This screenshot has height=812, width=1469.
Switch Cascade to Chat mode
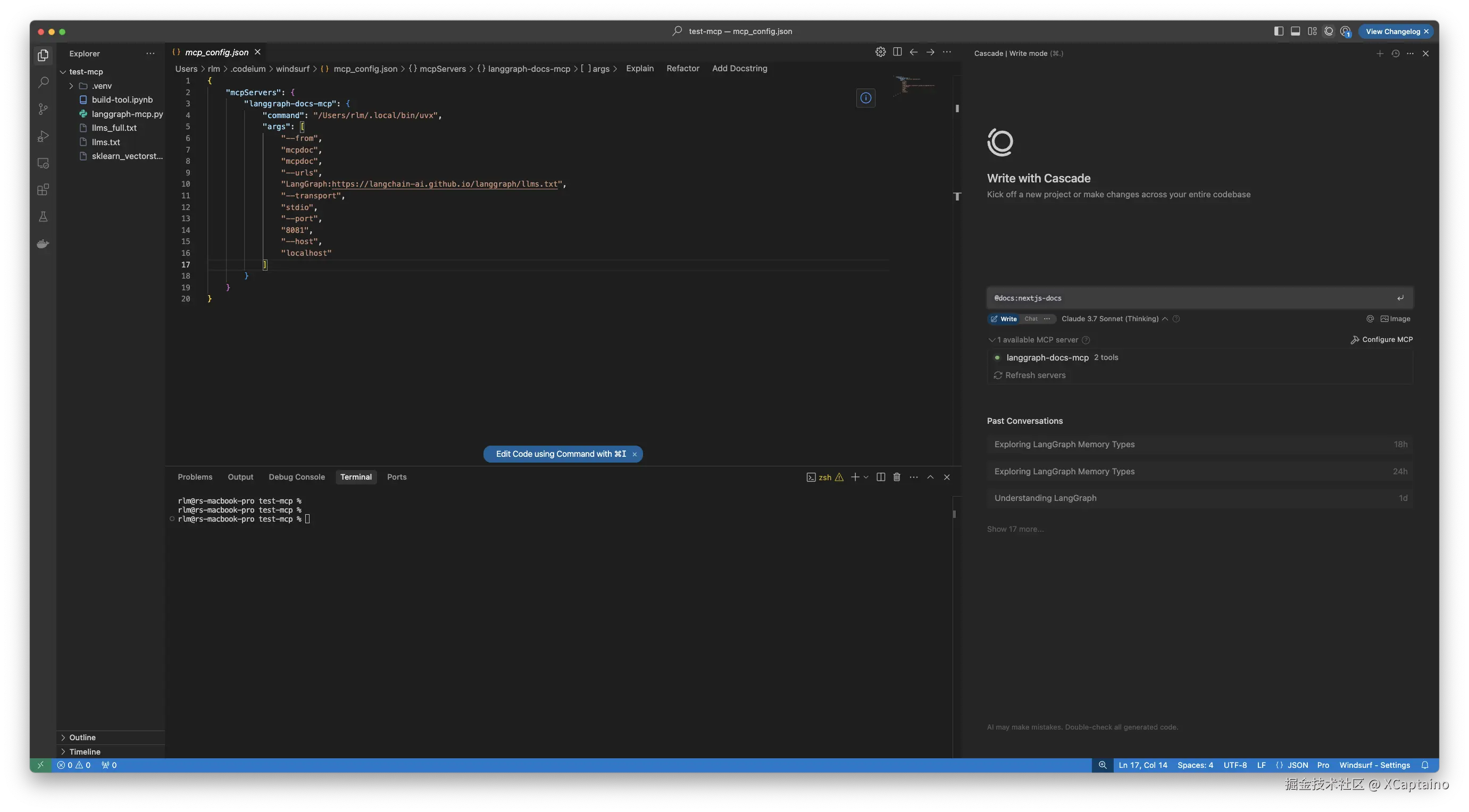point(1030,319)
